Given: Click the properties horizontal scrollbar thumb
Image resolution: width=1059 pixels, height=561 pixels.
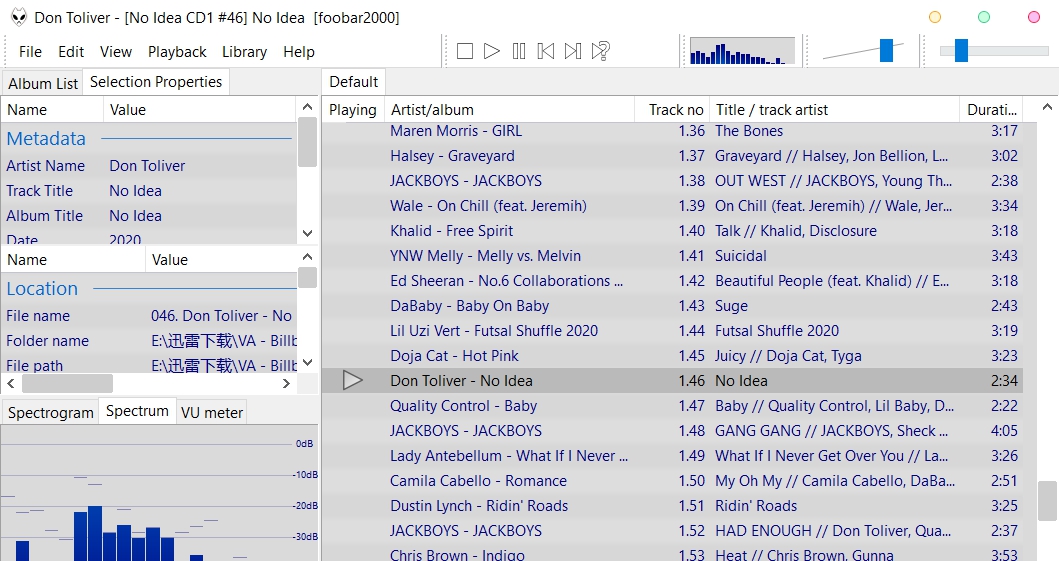Looking at the screenshot, I should (68, 383).
